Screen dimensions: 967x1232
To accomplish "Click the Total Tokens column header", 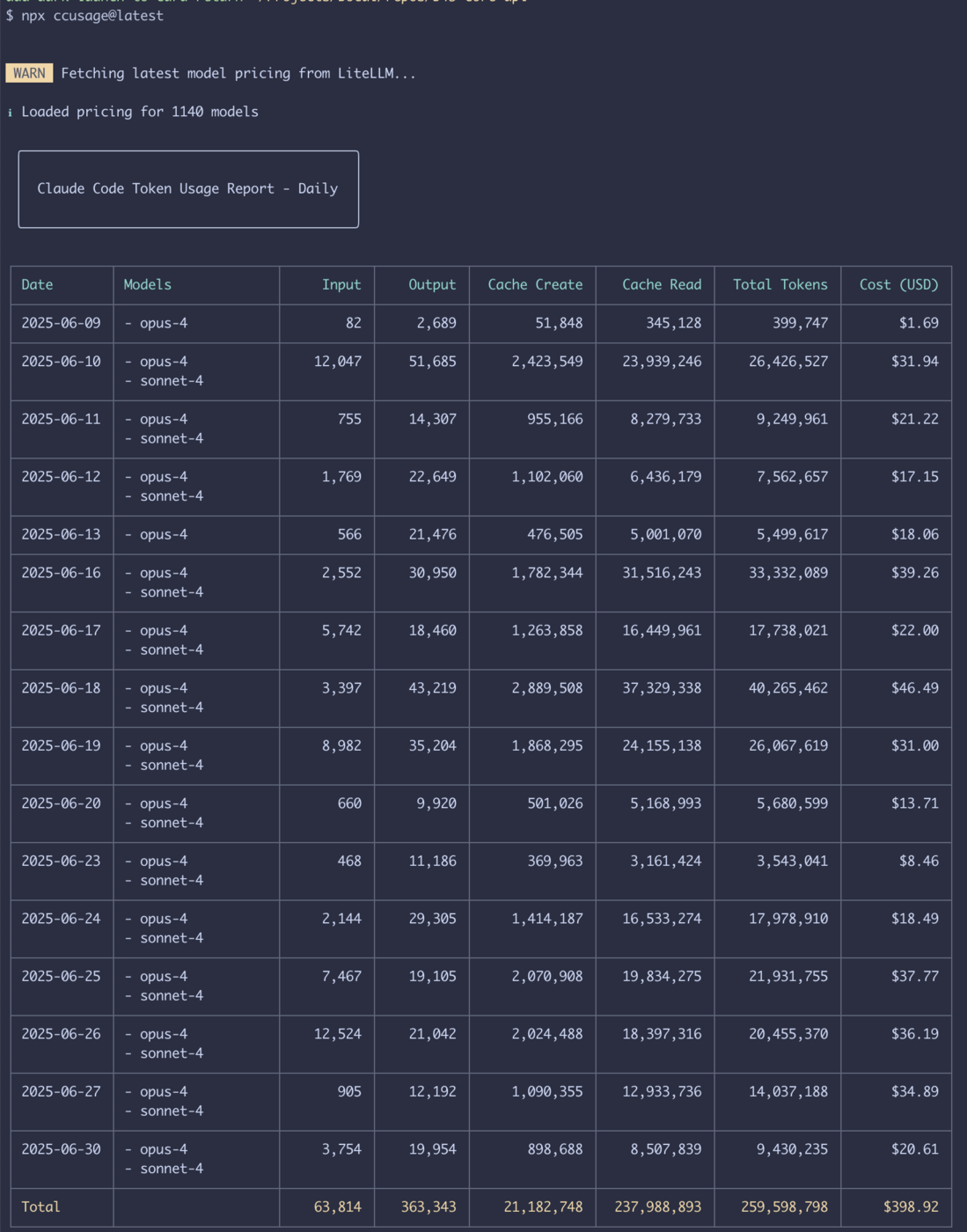I will [x=780, y=284].
